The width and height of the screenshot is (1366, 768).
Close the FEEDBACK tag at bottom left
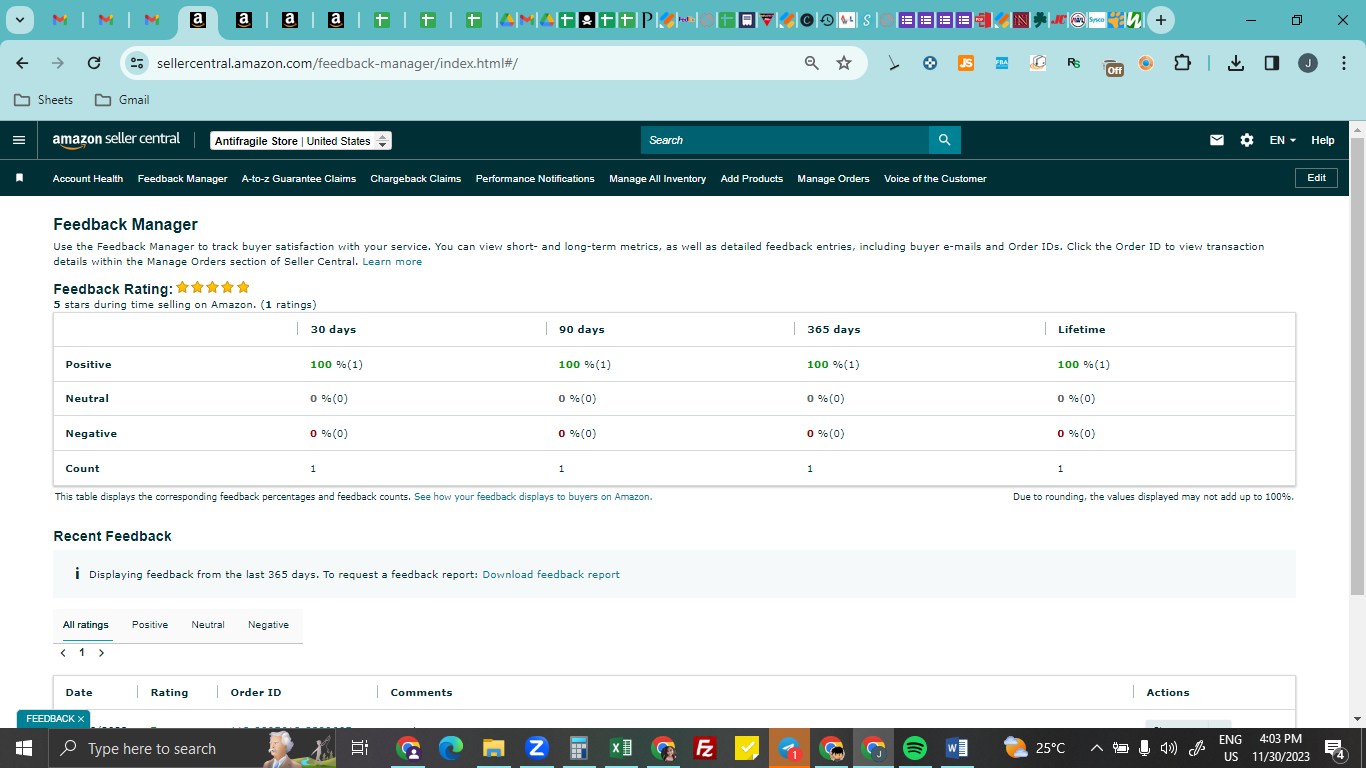tap(81, 719)
